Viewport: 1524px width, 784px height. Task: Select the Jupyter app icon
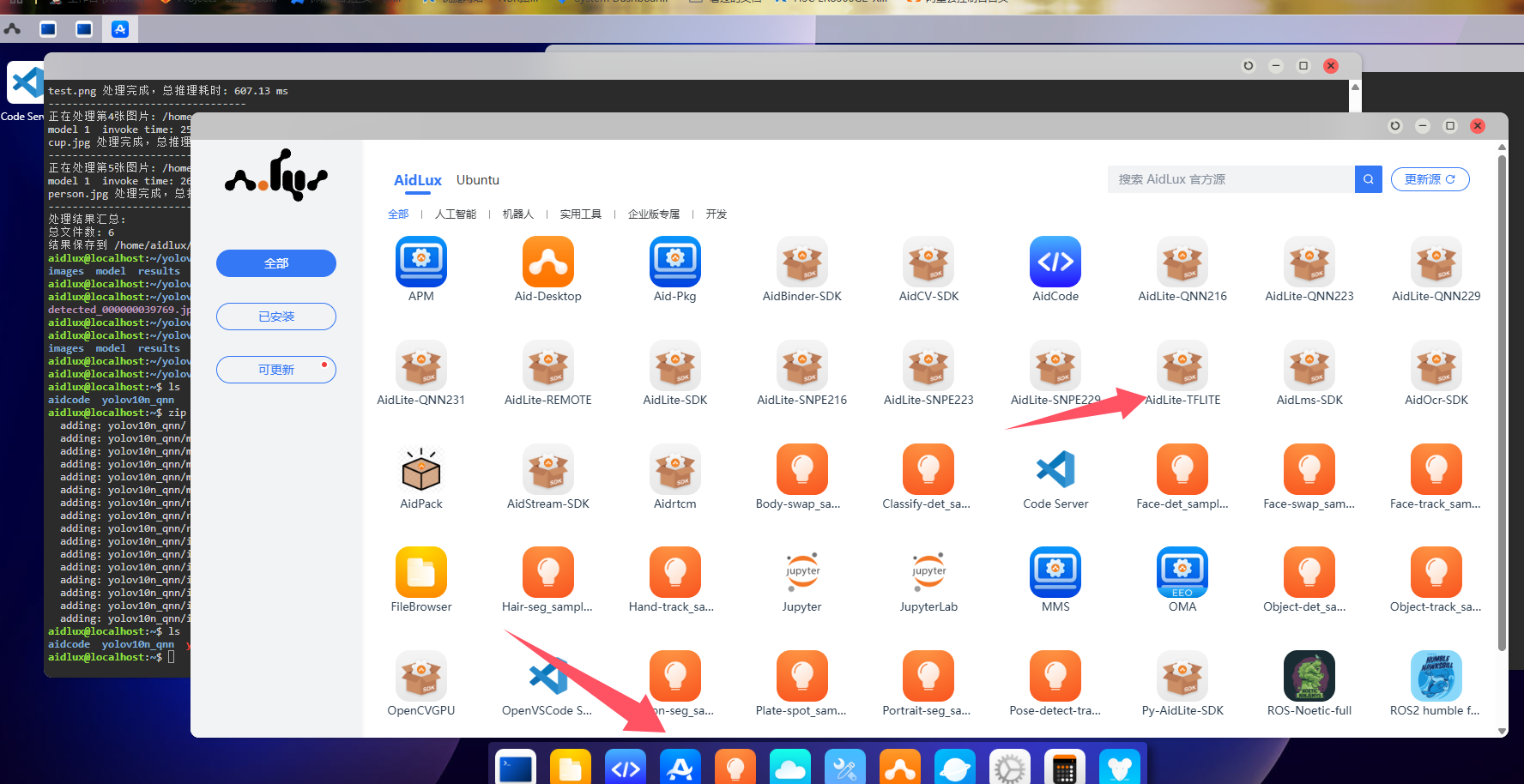pyautogui.click(x=802, y=572)
